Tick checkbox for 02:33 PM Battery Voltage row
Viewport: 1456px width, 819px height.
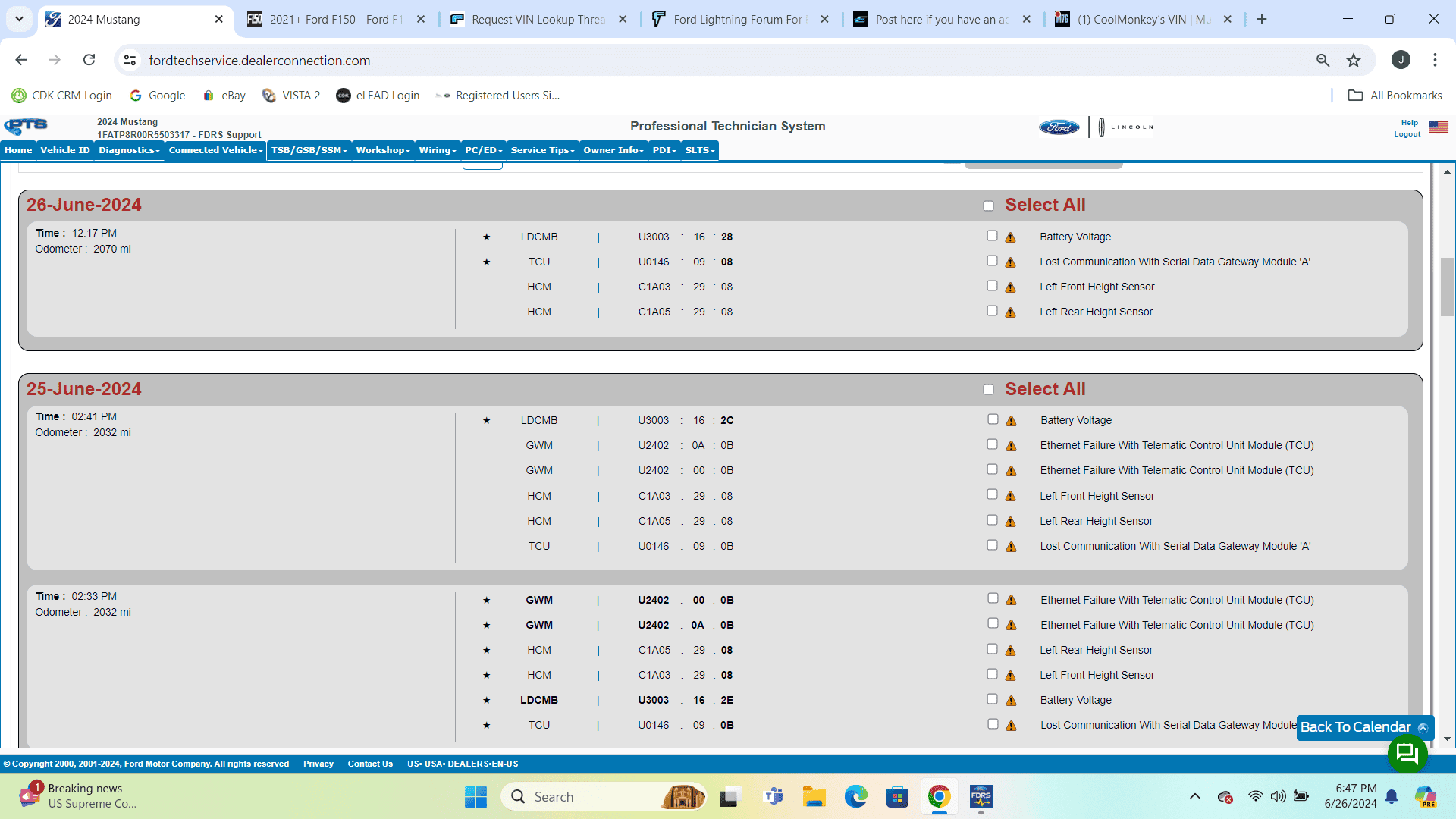(x=992, y=699)
